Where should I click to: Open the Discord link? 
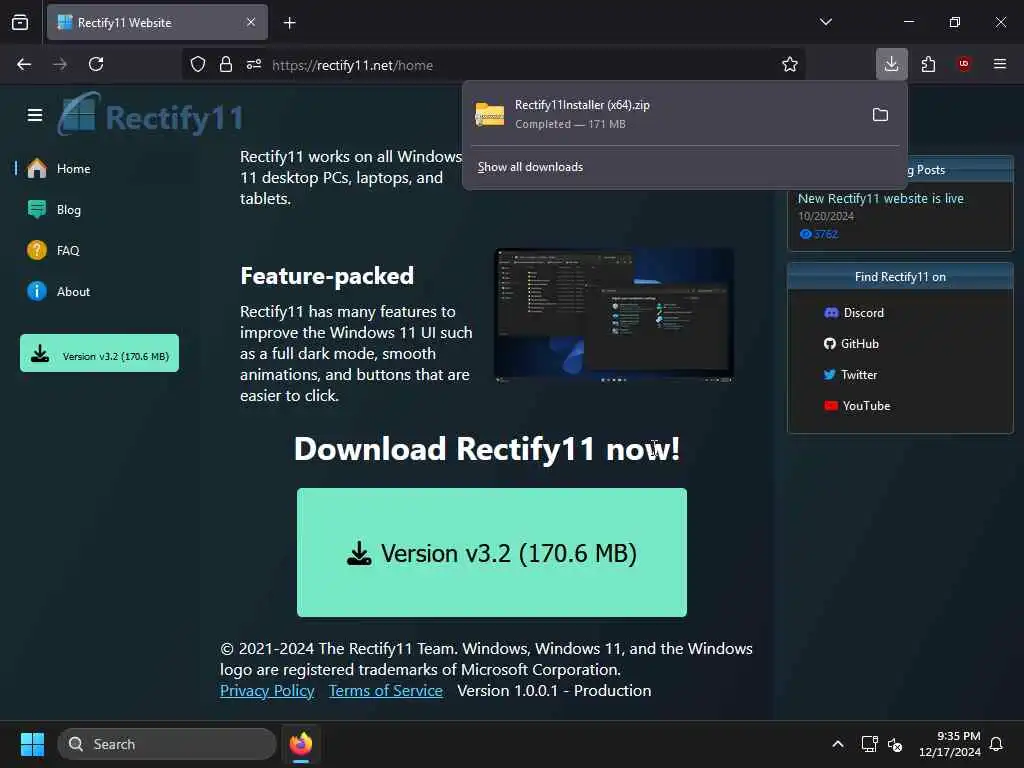(854, 313)
